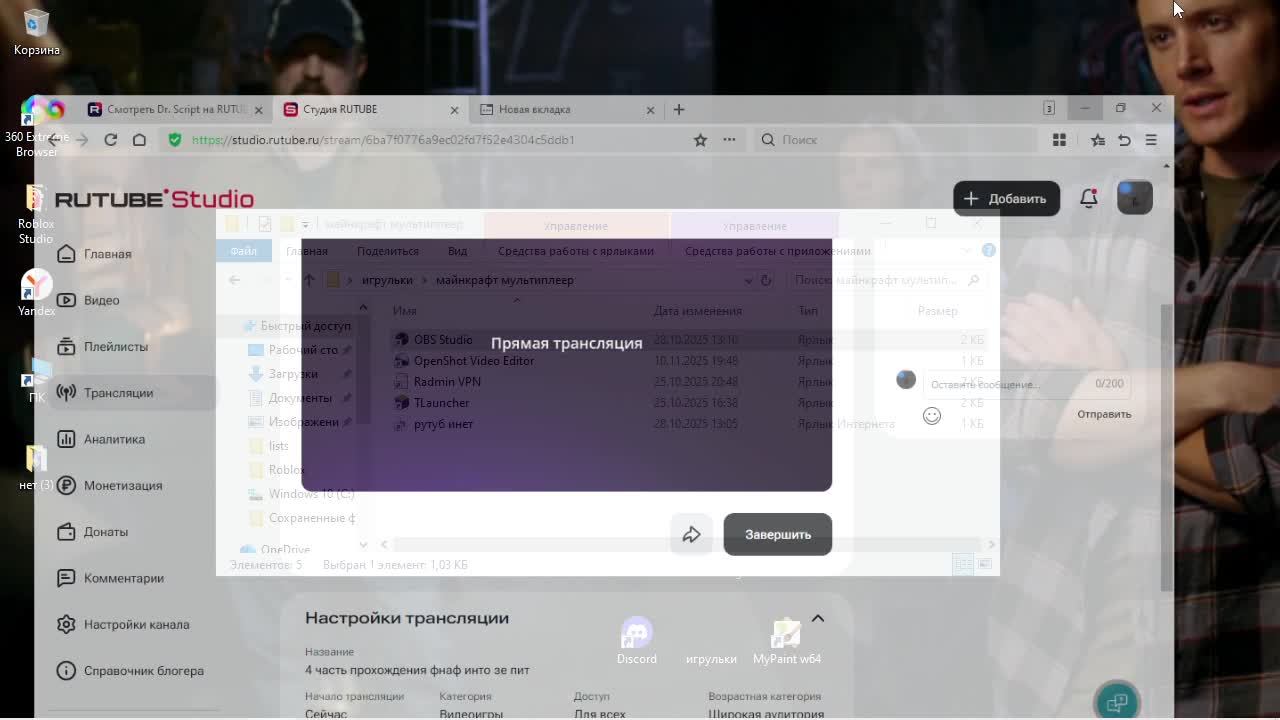Select the OpenShot Video Editor file row

click(690, 361)
